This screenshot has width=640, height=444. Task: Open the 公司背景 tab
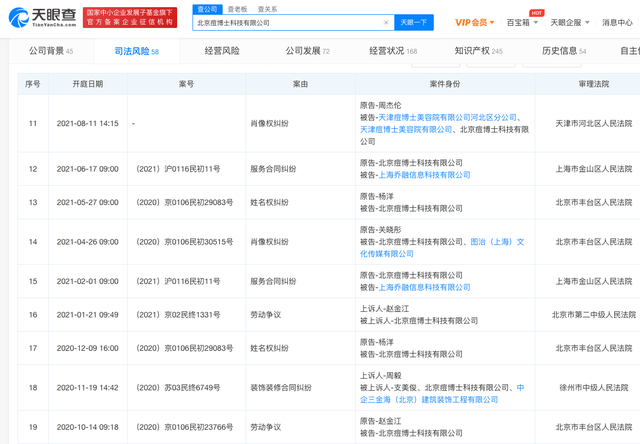(51, 51)
